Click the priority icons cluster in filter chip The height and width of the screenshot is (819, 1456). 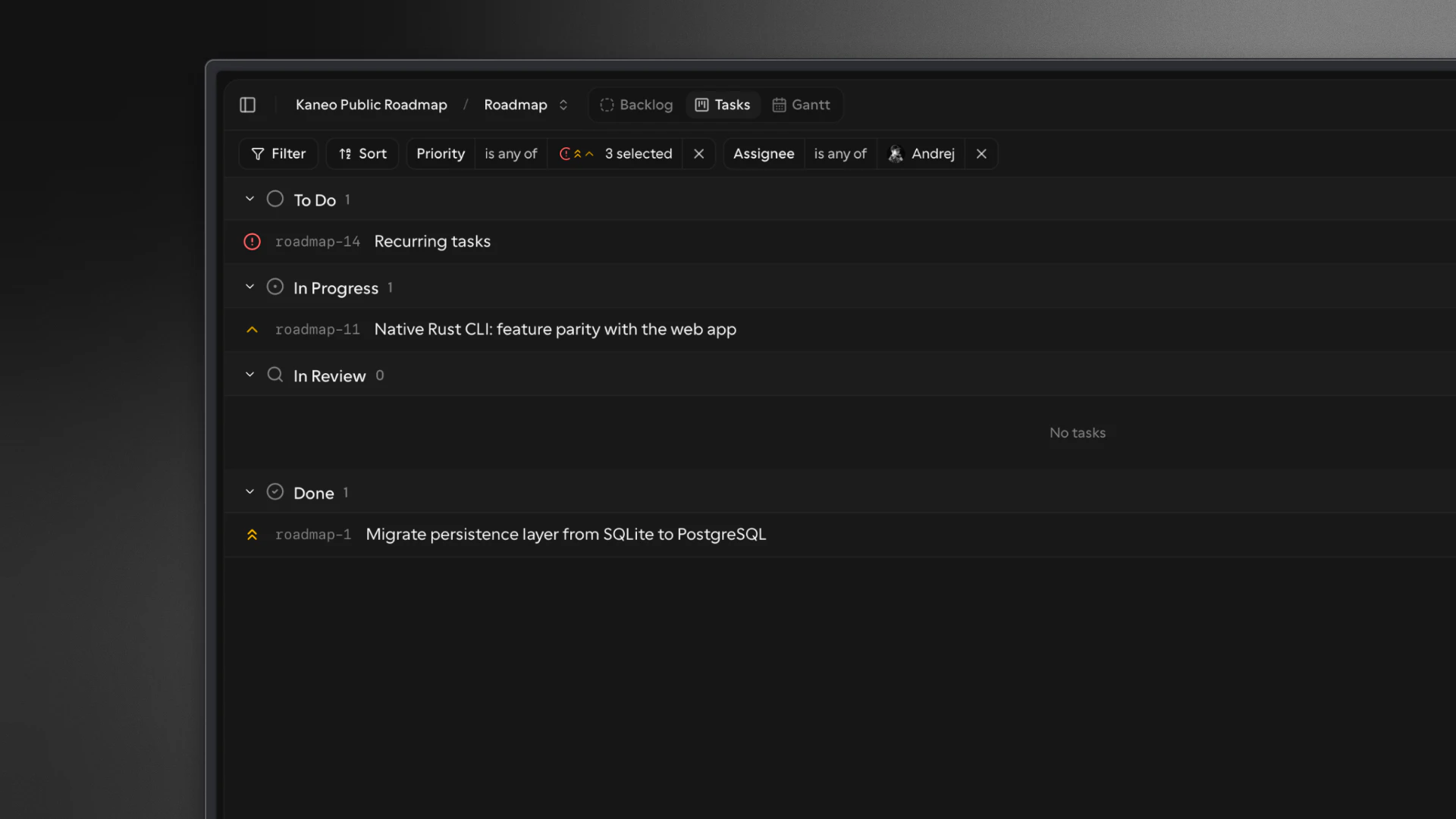click(576, 154)
